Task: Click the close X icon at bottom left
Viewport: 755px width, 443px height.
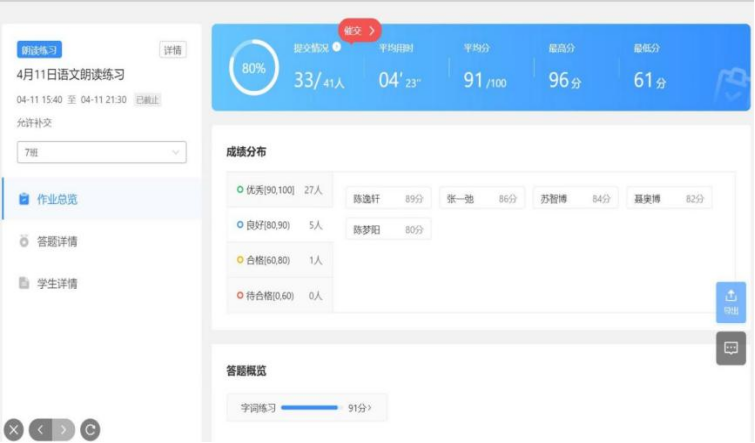Action: 13,430
